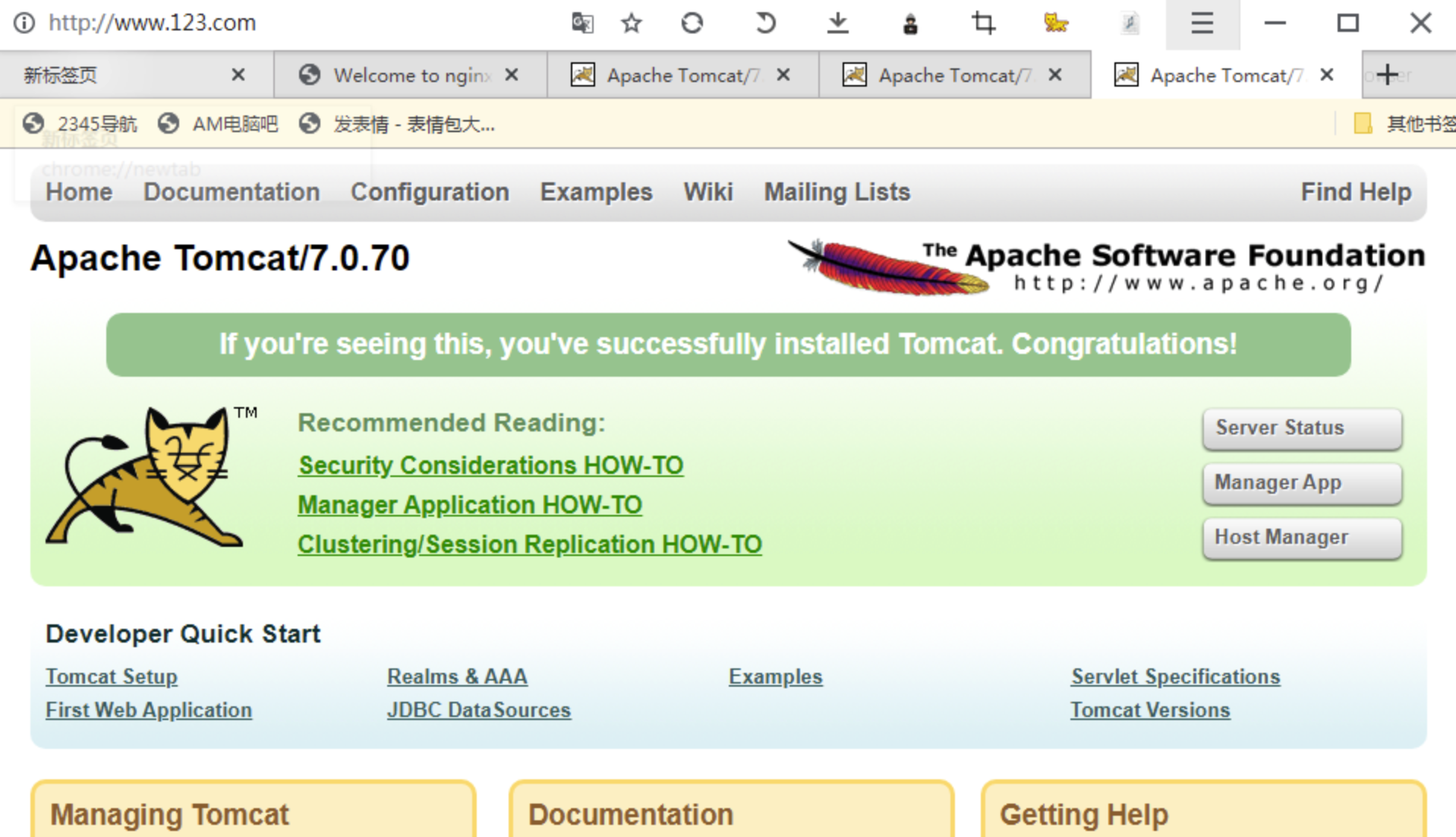This screenshot has height=837, width=1456.
Task: Click the Getting Help section heading
Action: pos(1084,814)
